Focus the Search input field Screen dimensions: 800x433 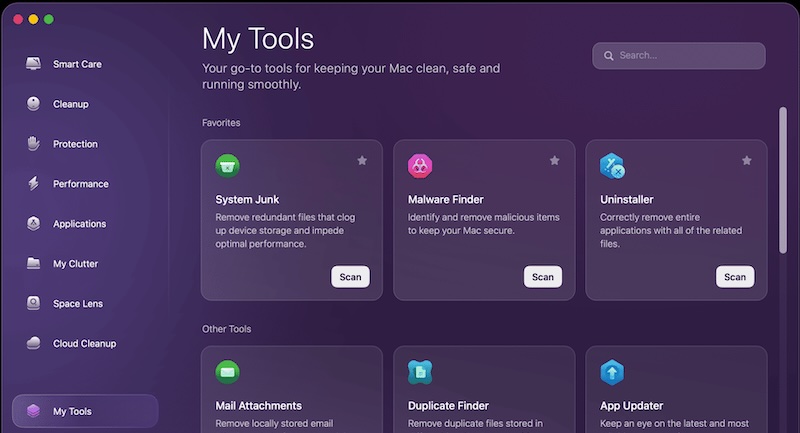point(679,56)
